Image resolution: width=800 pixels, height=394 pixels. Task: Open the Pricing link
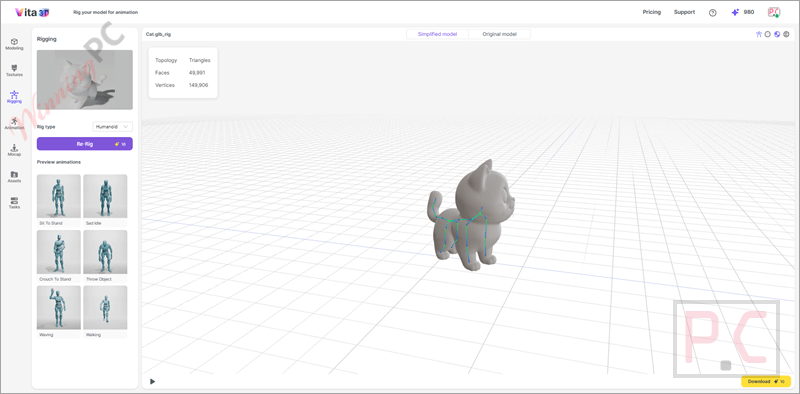(652, 12)
